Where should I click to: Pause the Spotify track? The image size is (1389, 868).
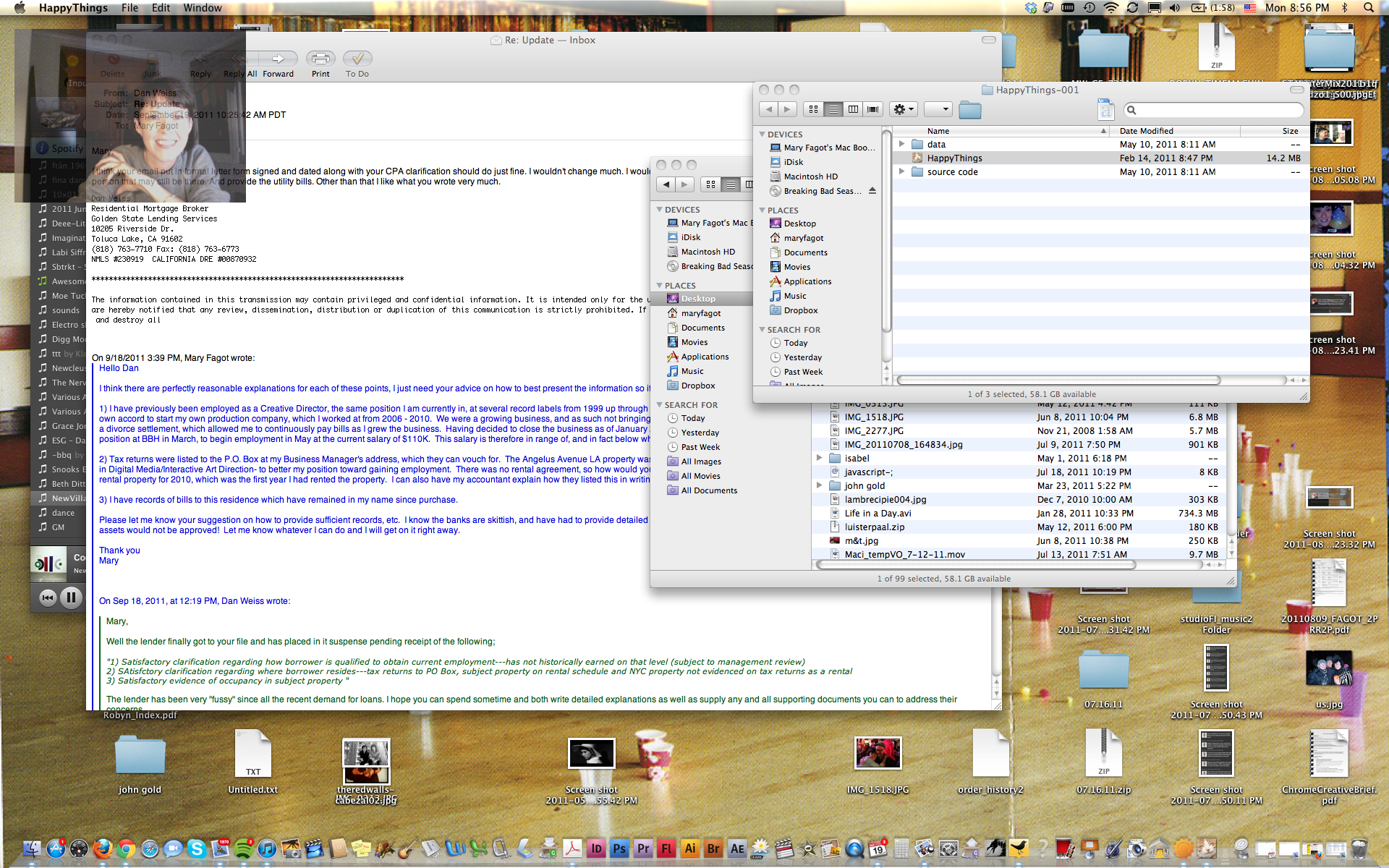point(71,597)
